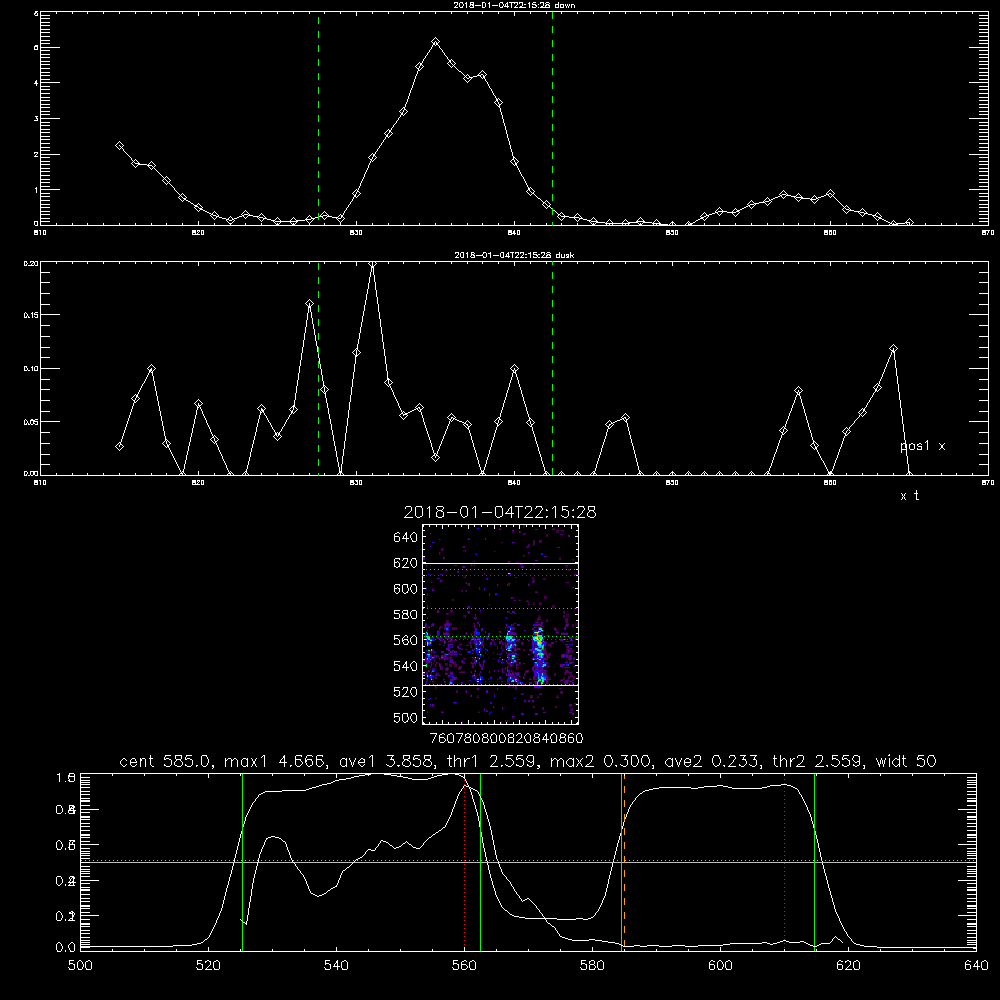Screen dimensions: 1000x1000
Task: Select the heatmap title 2018-01-04T22:15:28
Action: (500, 512)
